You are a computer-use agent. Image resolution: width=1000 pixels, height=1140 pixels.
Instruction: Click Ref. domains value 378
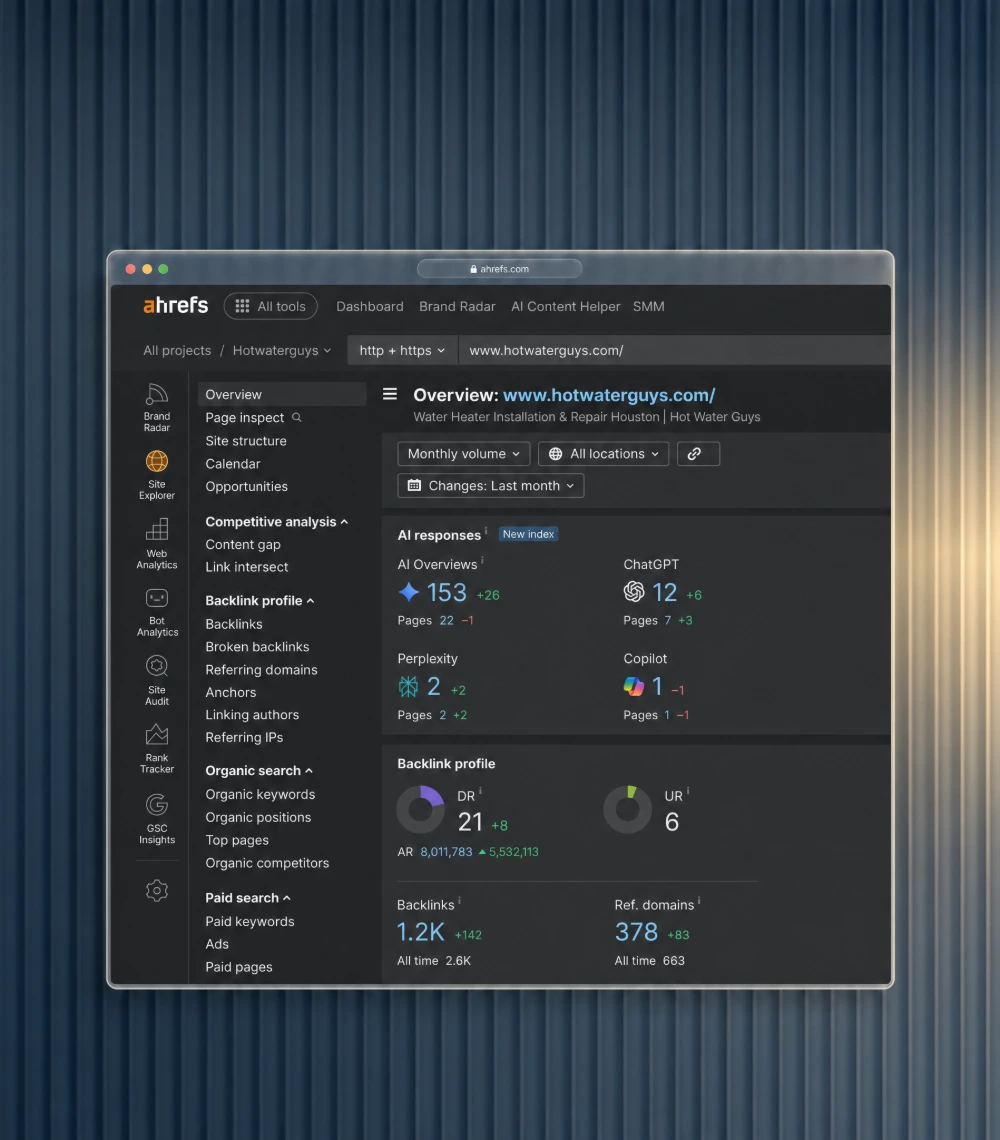point(636,931)
